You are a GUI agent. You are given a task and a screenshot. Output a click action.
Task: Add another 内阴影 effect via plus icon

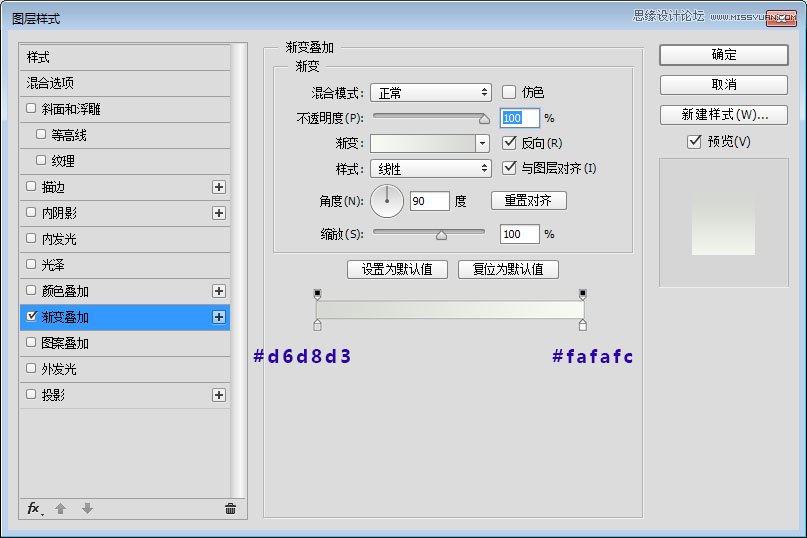click(x=219, y=213)
